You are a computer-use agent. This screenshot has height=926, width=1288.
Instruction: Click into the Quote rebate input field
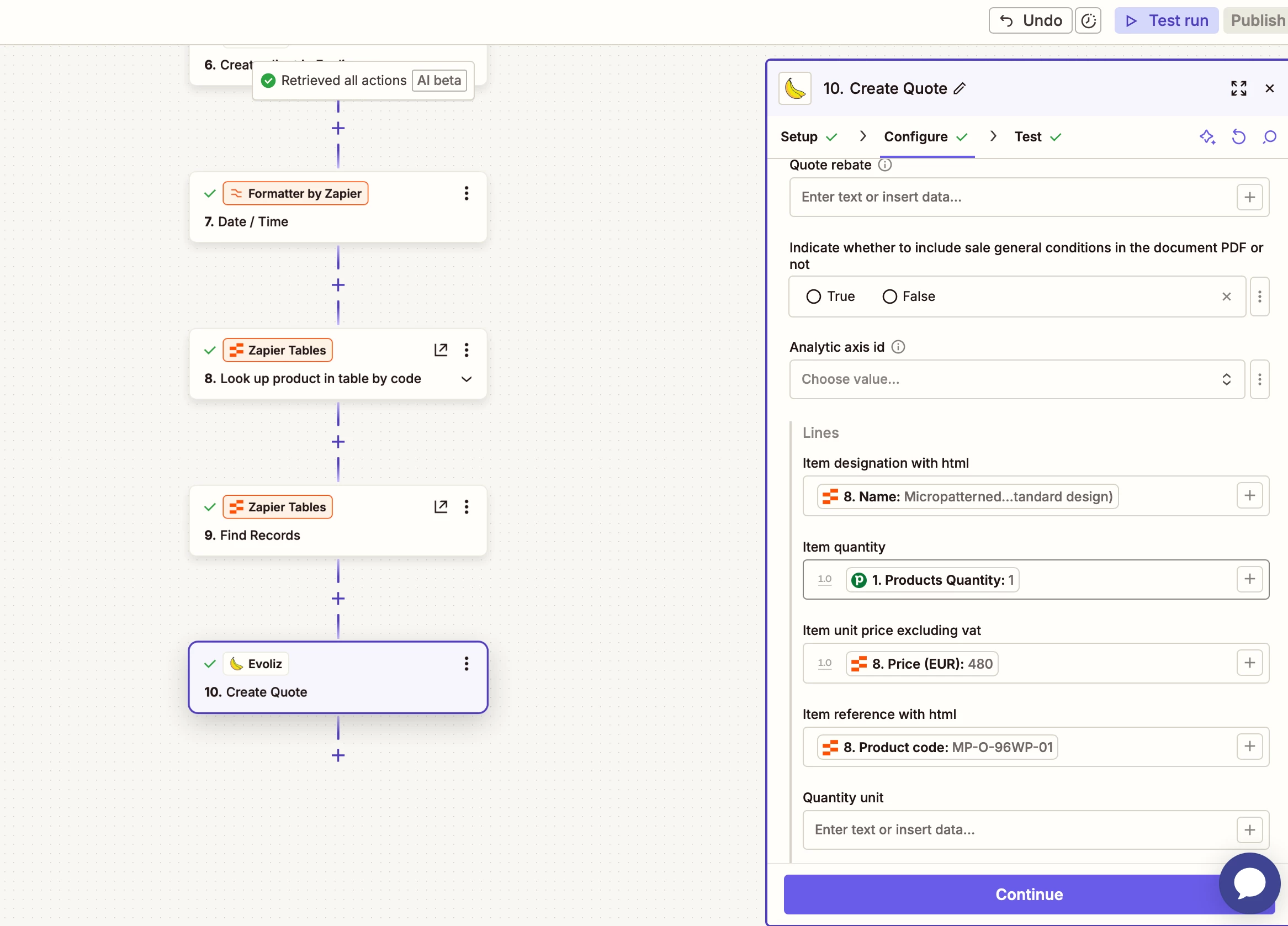click(x=1011, y=197)
